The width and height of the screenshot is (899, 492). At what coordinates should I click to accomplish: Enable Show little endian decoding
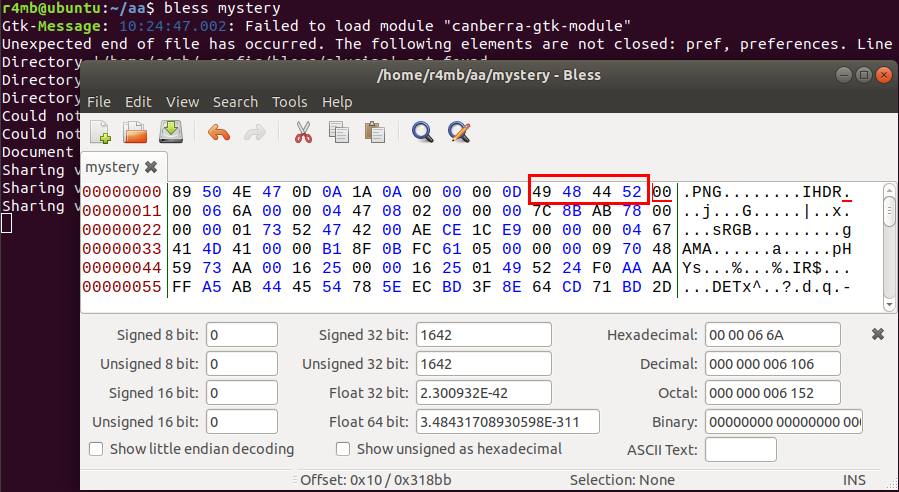(96, 449)
